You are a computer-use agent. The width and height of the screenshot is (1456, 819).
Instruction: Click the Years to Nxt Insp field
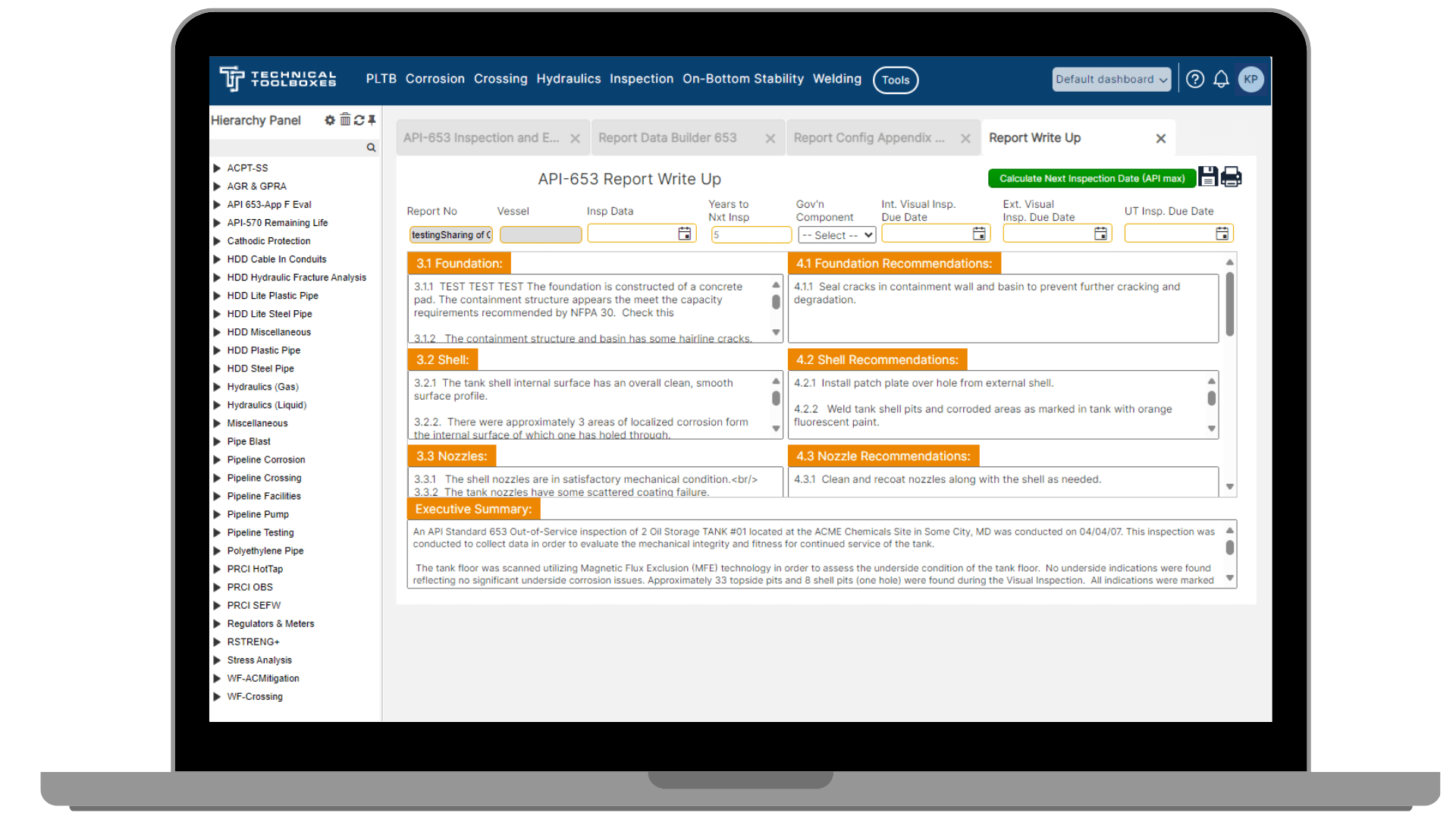point(751,235)
